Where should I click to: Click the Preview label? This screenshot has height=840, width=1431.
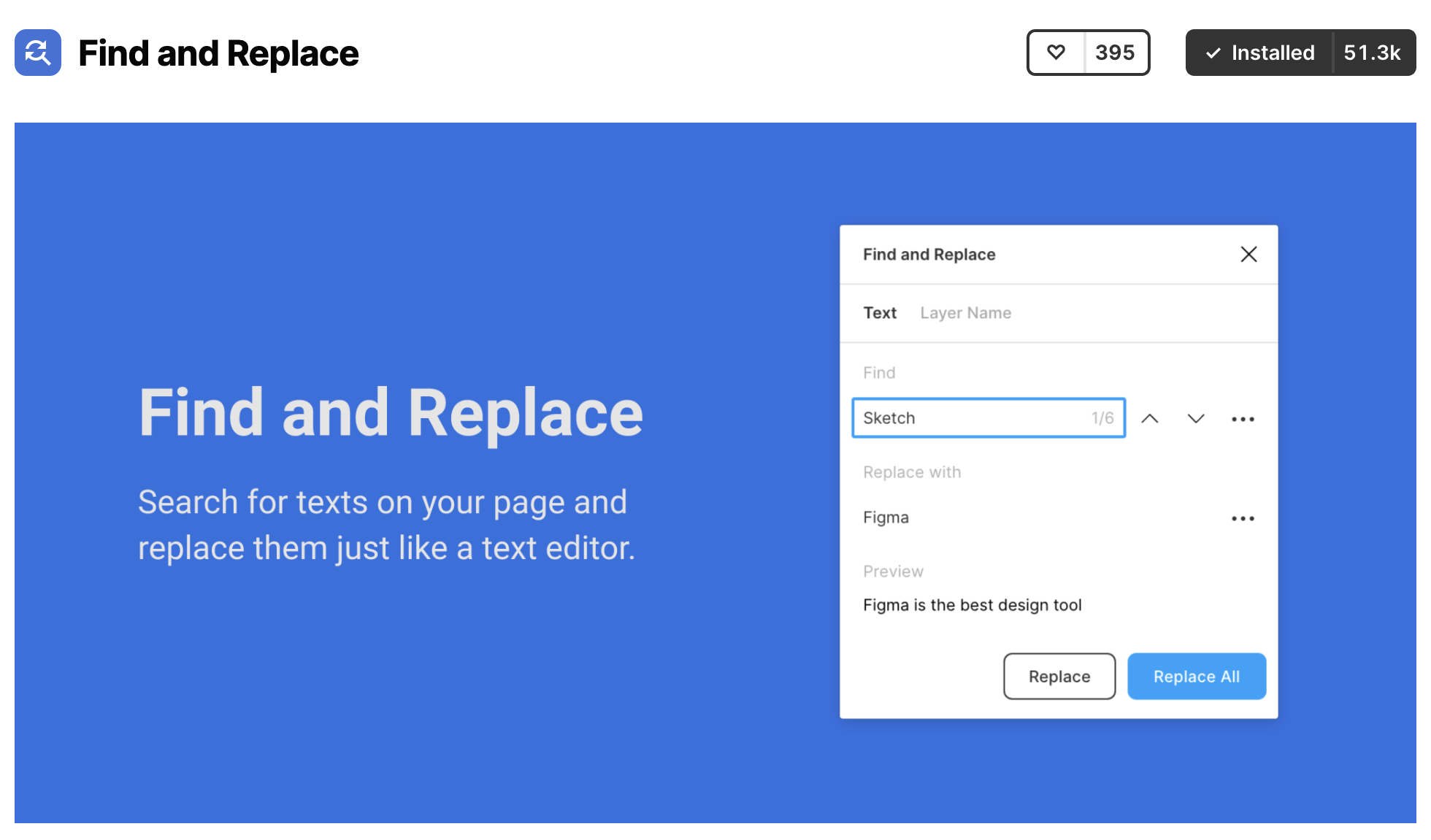893,571
